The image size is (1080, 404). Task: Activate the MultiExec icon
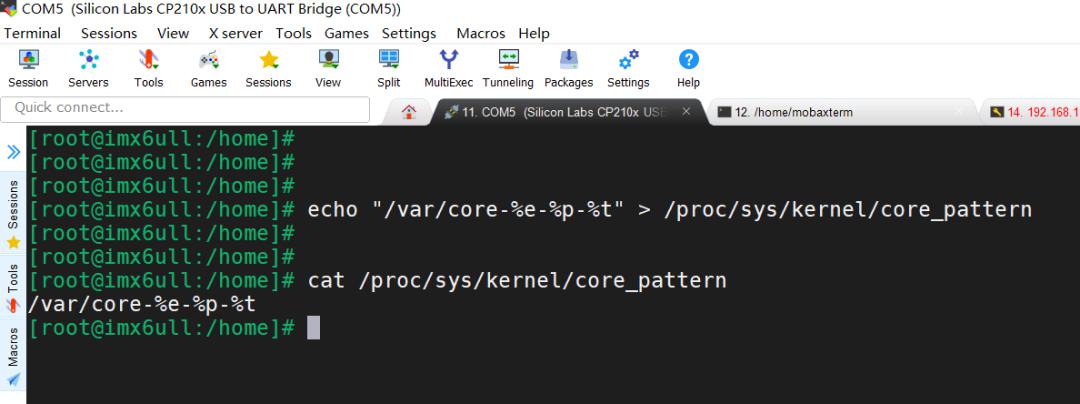coord(448,68)
